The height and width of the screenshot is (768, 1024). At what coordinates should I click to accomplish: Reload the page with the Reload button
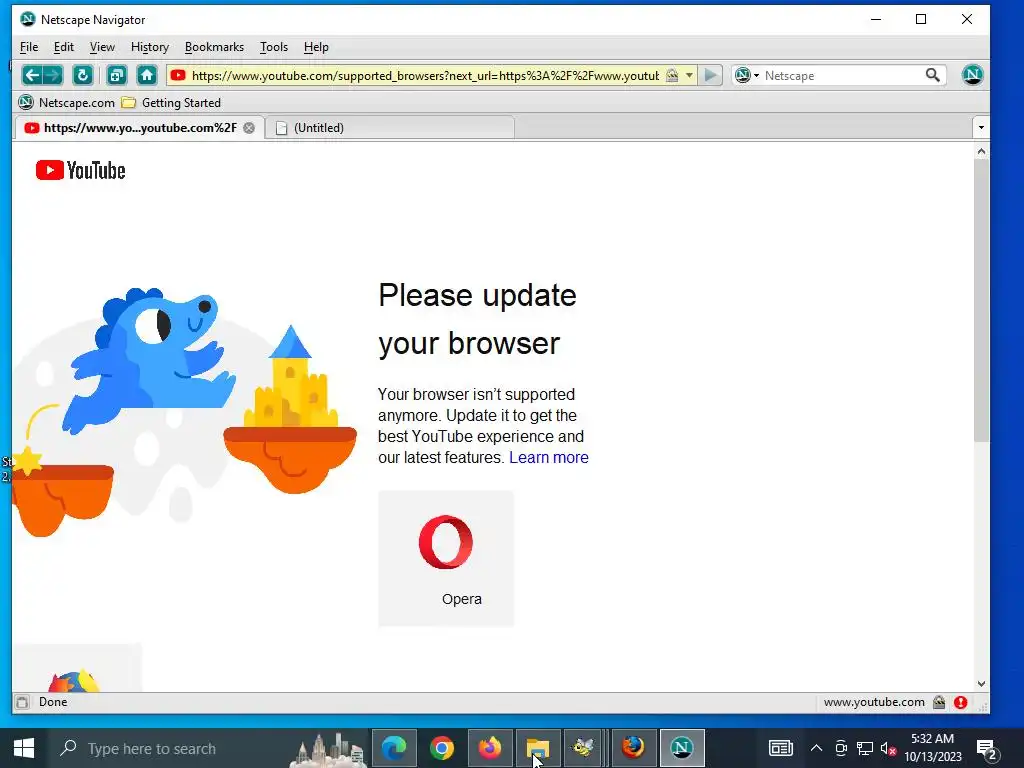pos(82,75)
